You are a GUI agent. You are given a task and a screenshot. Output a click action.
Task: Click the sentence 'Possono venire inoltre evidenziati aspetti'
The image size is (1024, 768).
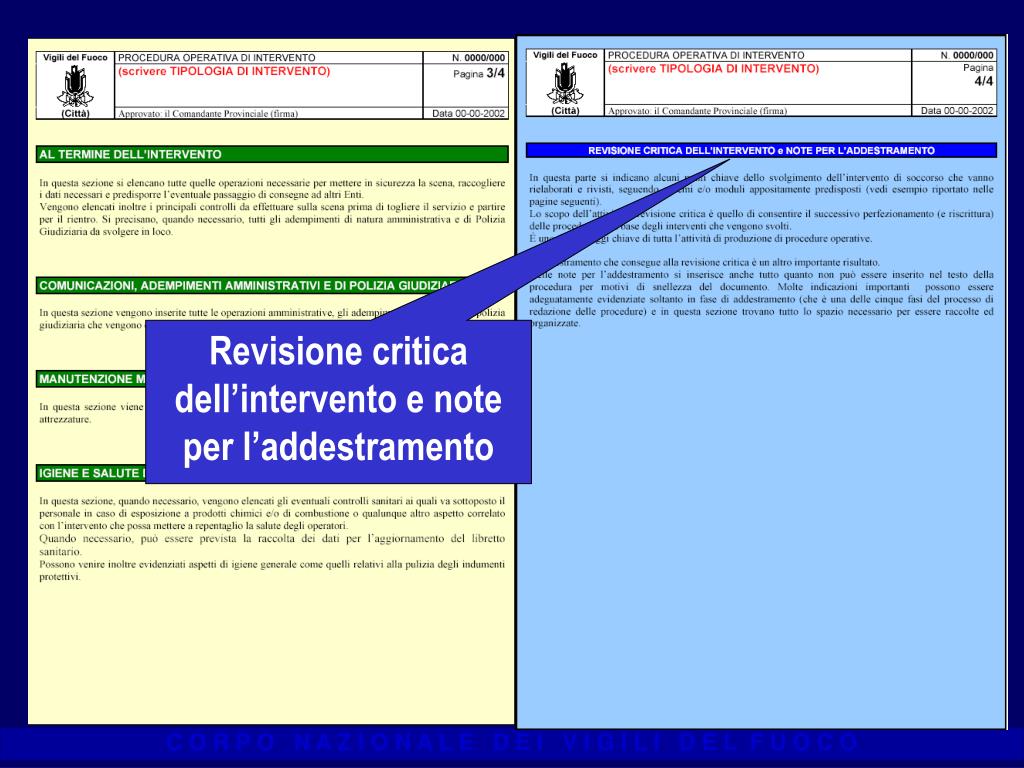[272, 570]
